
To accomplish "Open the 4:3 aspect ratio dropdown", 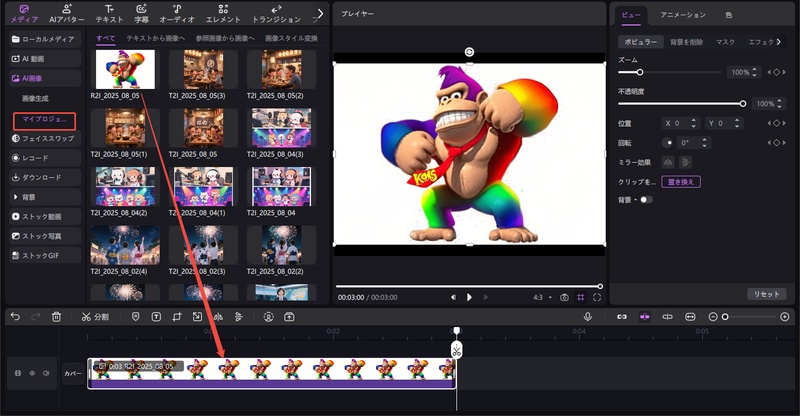I will [542, 297].
